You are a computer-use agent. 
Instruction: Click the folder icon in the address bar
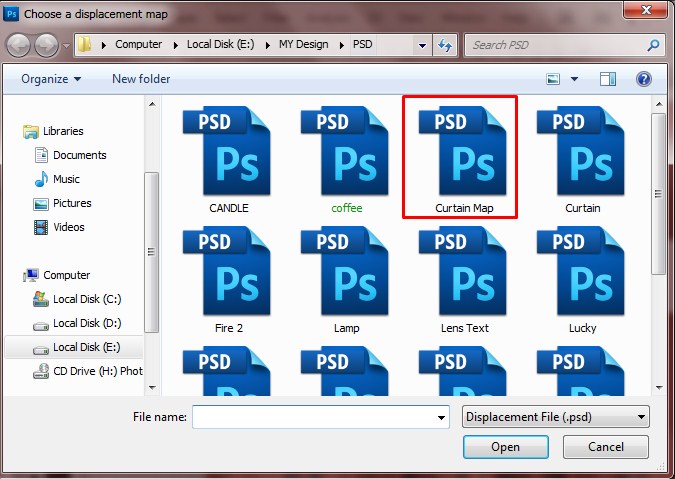(85, 44)
